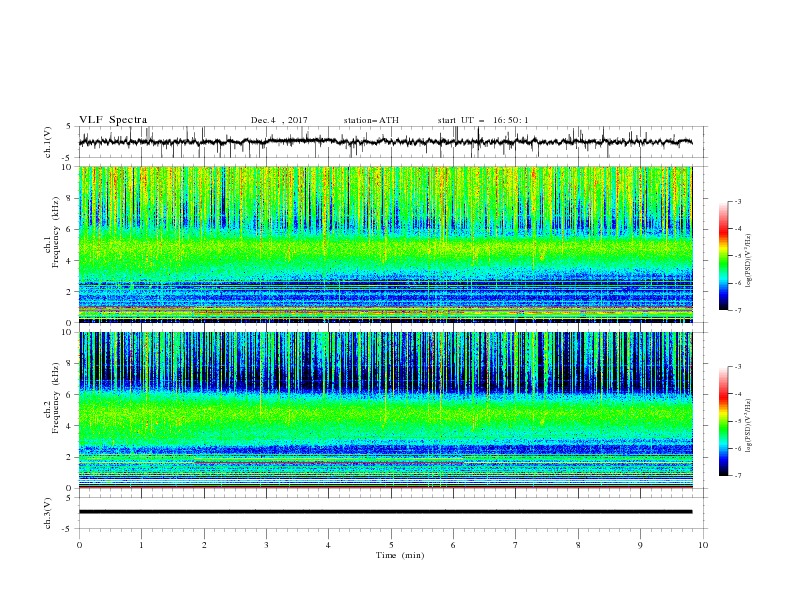Select the "start UT = 16:50:1" text
The image size is (792, 612).
coord(483,120)
